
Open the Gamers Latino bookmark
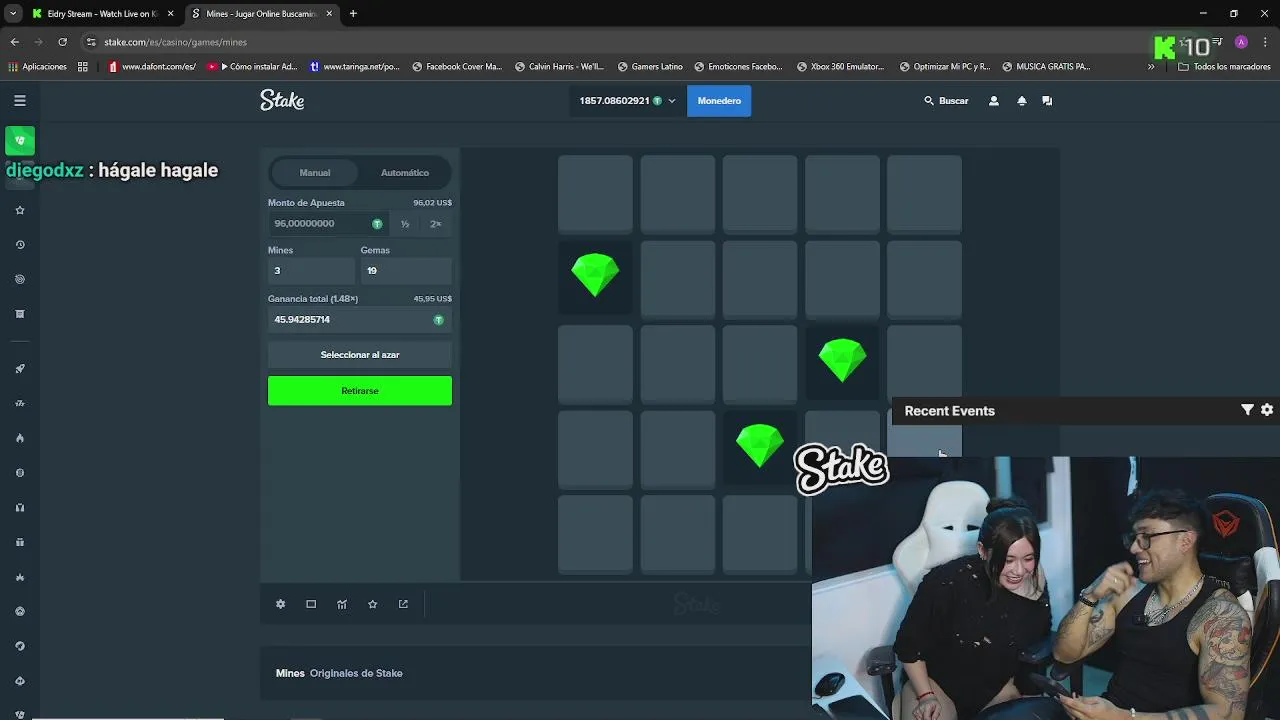[650, 67]
